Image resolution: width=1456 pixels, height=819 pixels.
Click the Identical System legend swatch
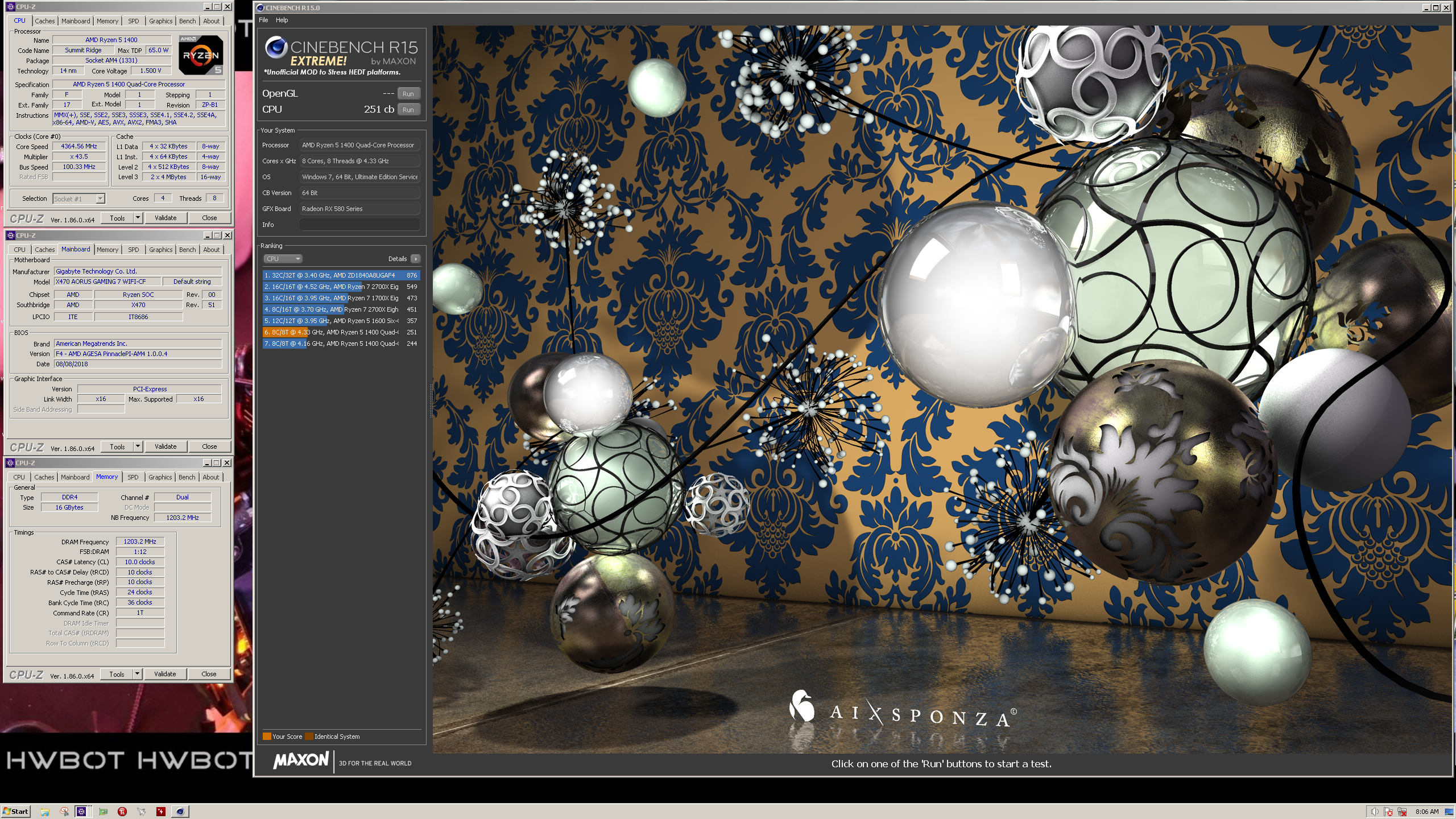click(x=309, y=737)
